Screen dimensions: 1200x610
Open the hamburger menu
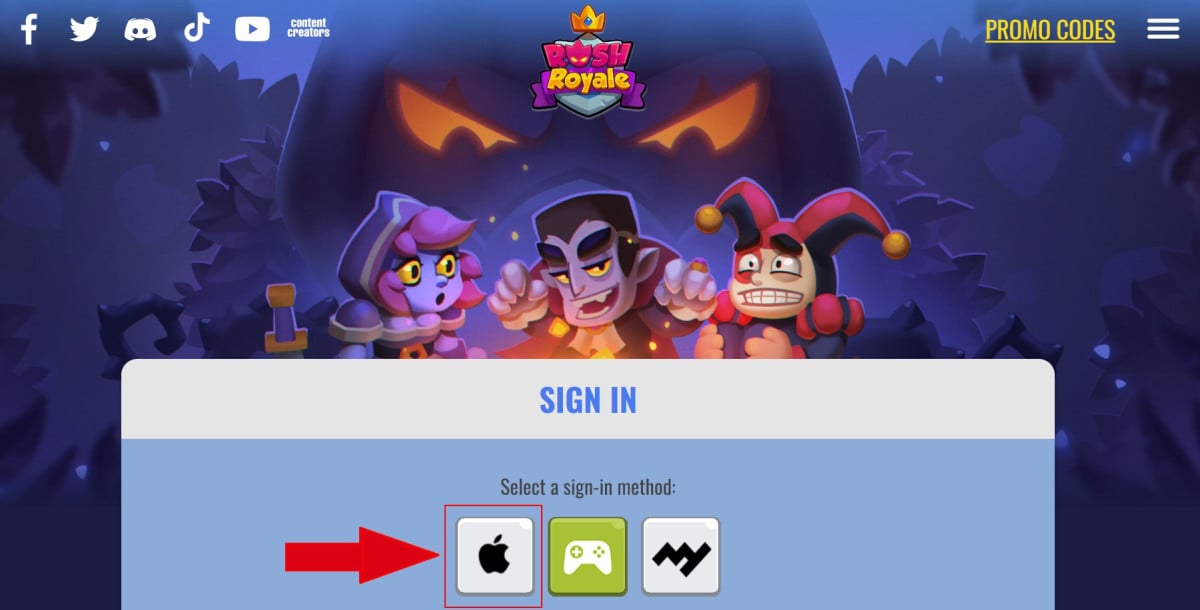(x=1163, y=29)
